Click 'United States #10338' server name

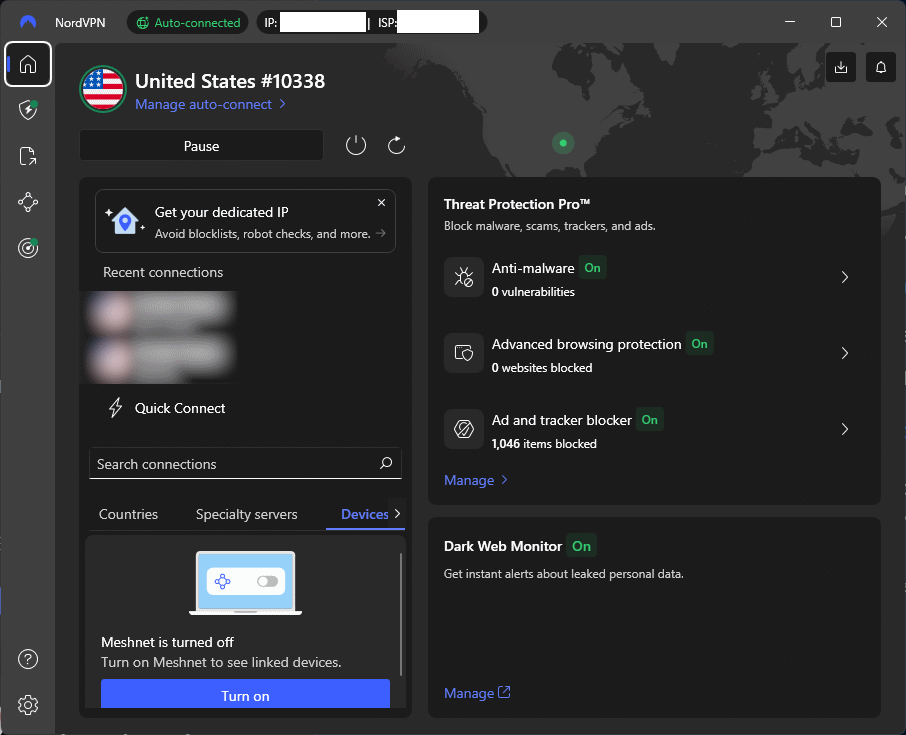click(230, 81)
